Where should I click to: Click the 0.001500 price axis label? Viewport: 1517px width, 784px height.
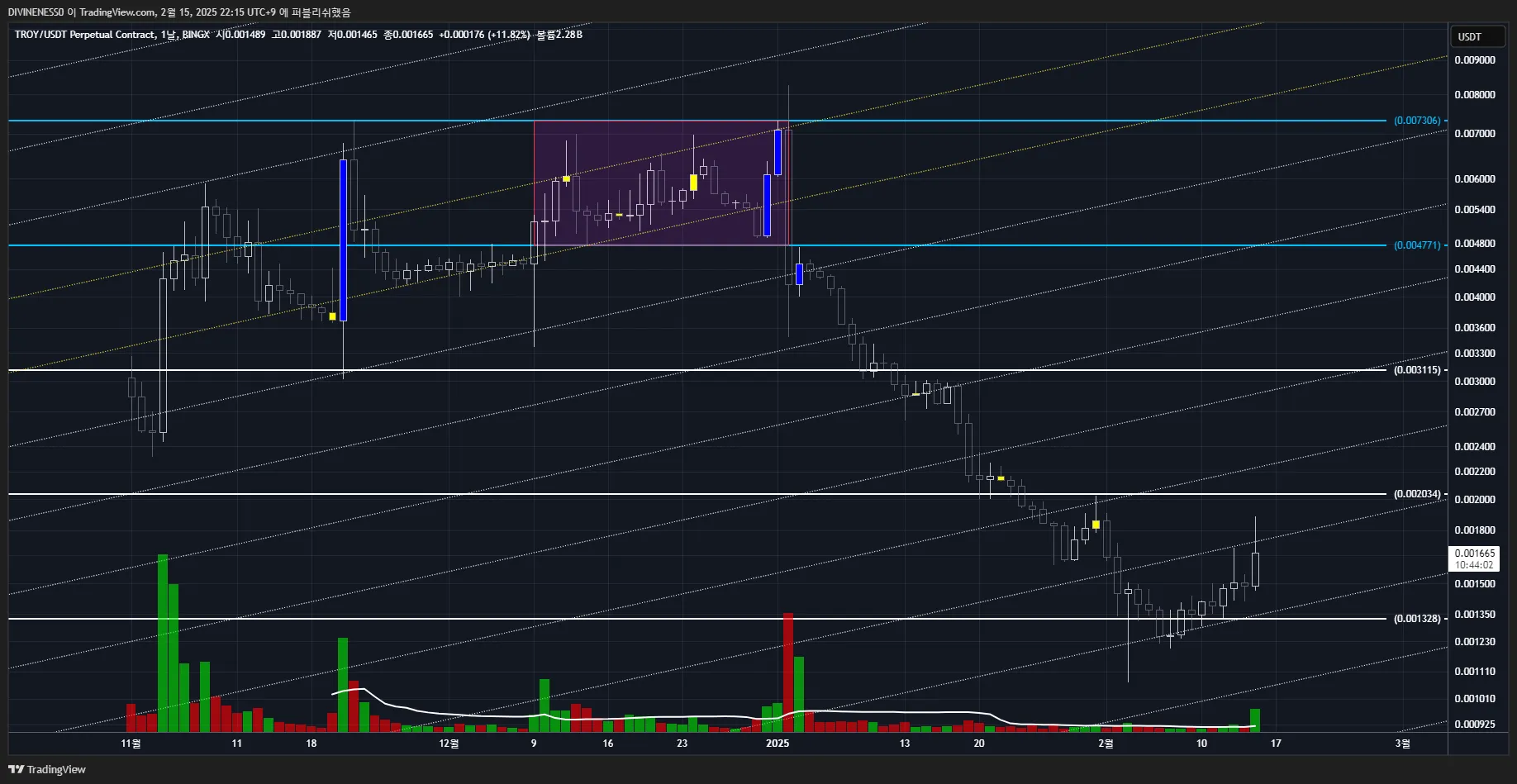click(x=1475, y=584)
